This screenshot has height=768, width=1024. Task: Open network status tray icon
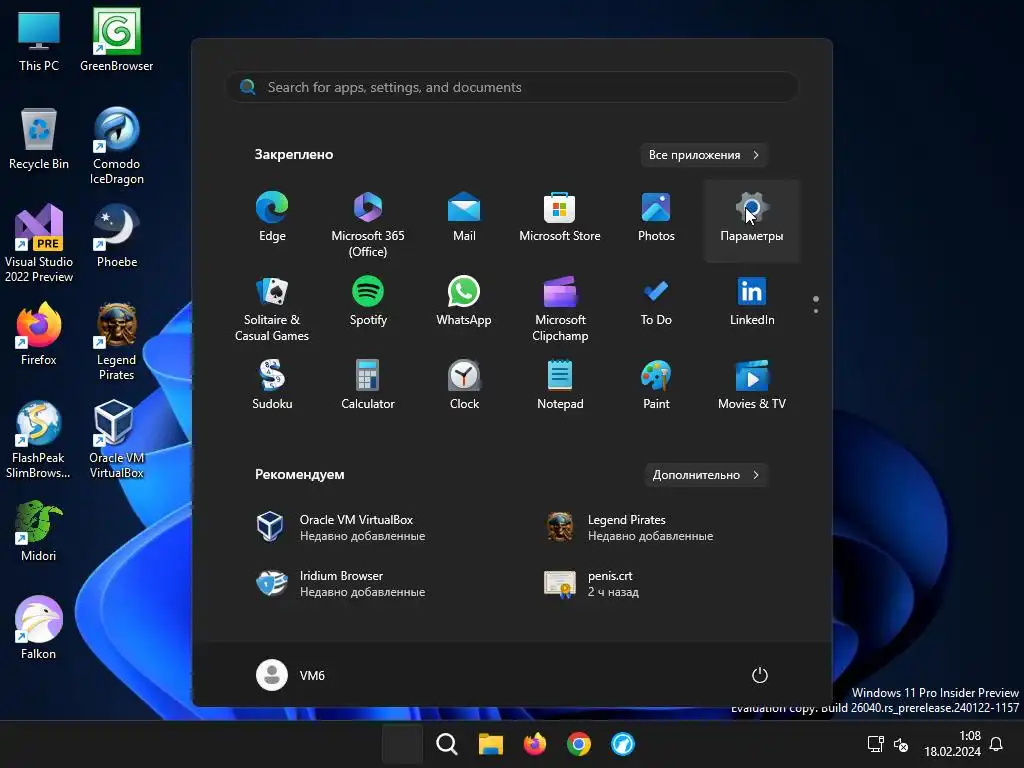point(875,744)
